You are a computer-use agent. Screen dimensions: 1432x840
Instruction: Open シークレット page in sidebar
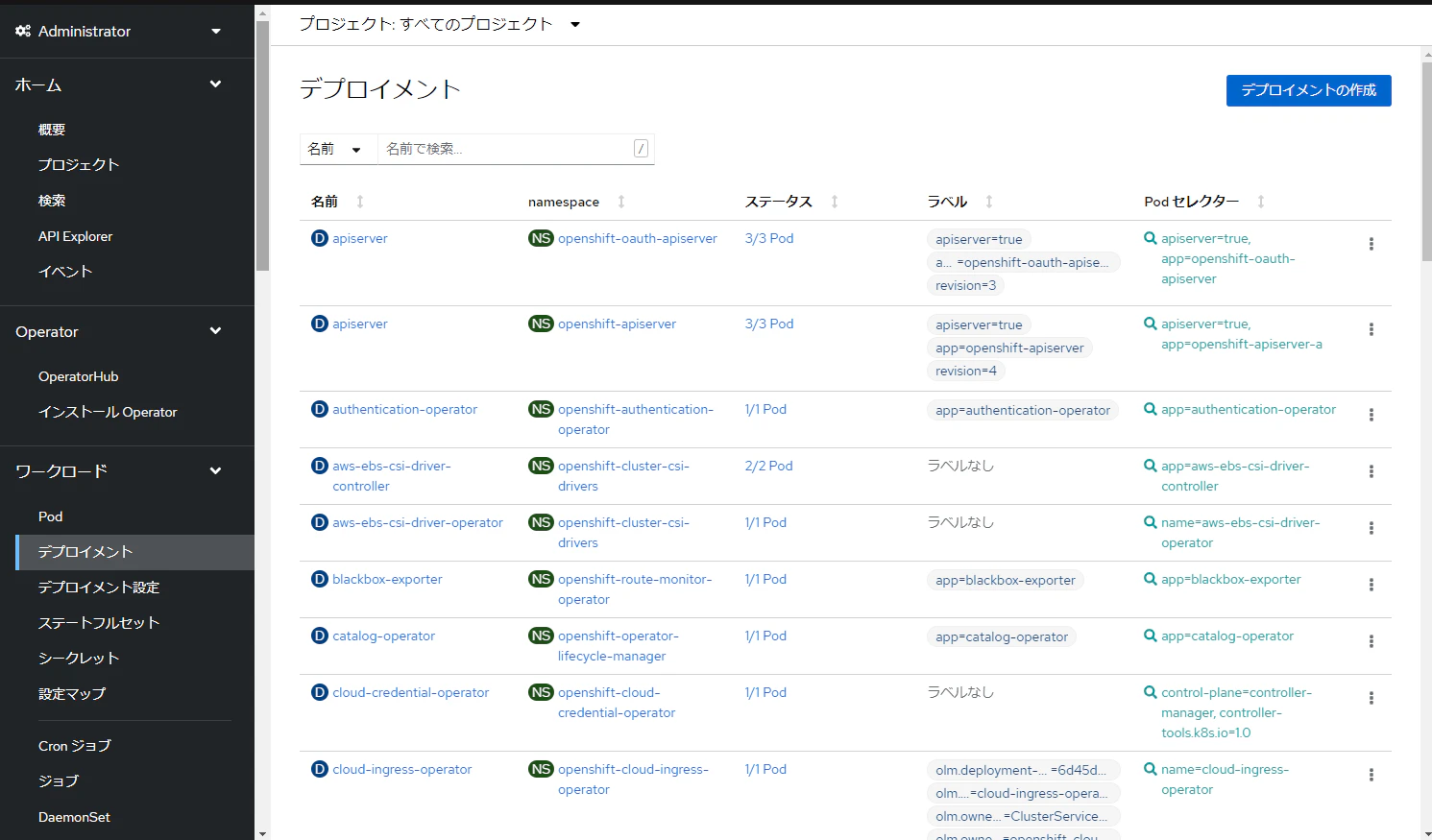[79, 658]
